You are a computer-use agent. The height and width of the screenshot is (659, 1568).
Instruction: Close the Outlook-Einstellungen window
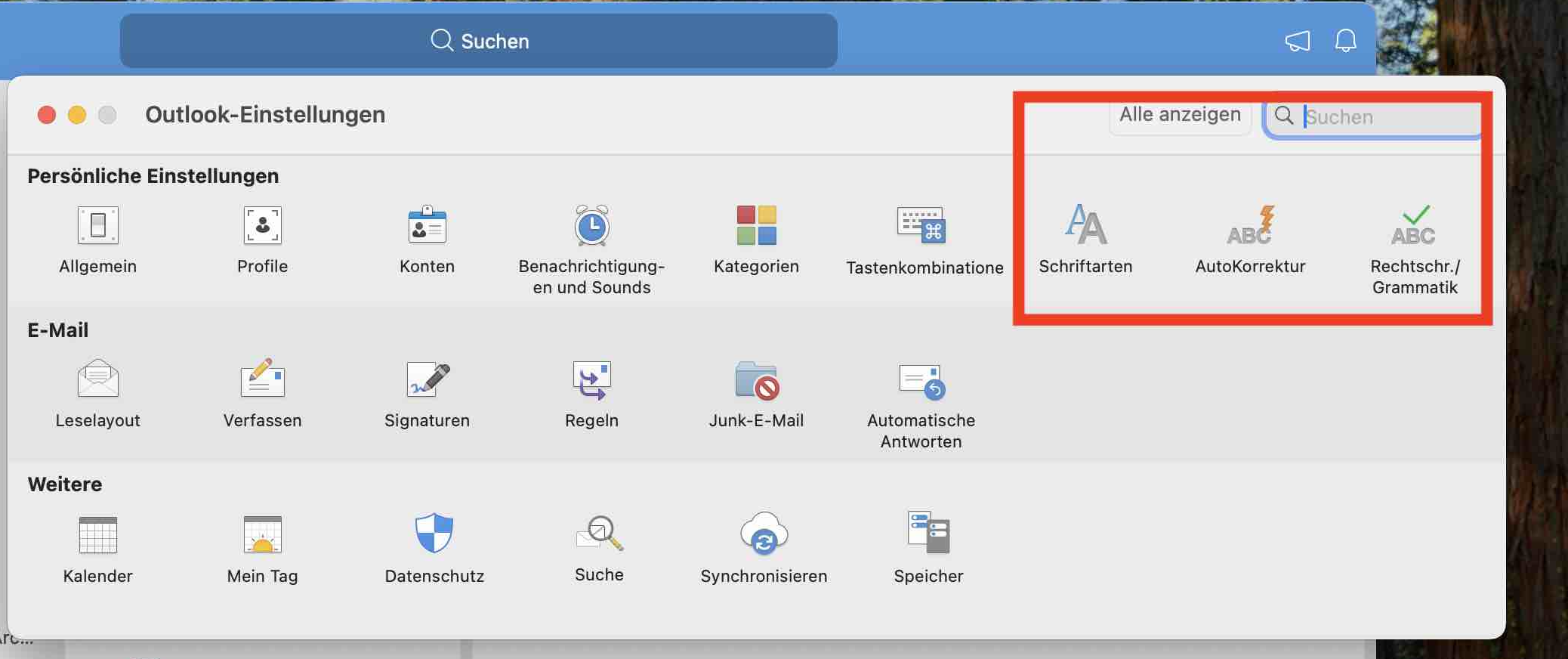47,114
